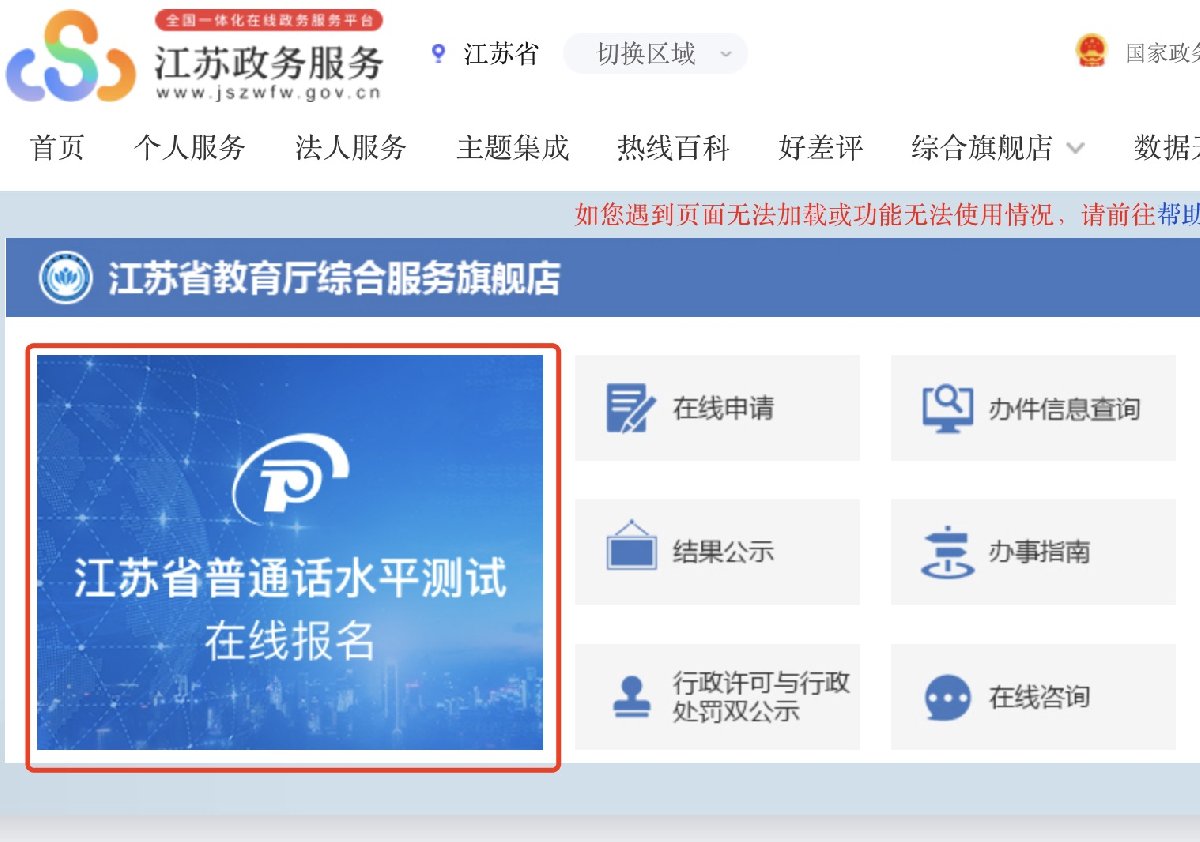
Task: Open the 热线百科 menu item
Action: (x=673, y=148)
